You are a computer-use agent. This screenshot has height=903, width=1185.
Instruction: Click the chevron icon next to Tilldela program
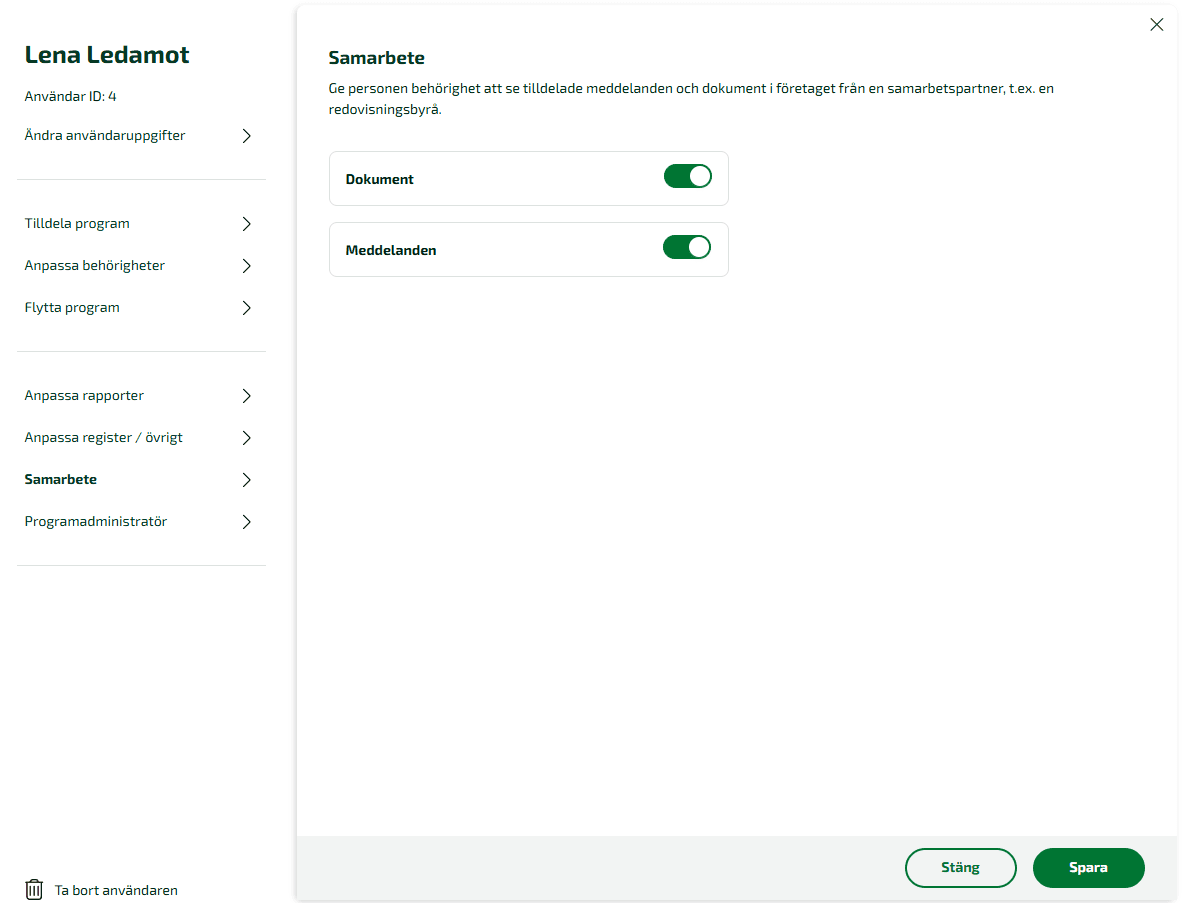246,224
